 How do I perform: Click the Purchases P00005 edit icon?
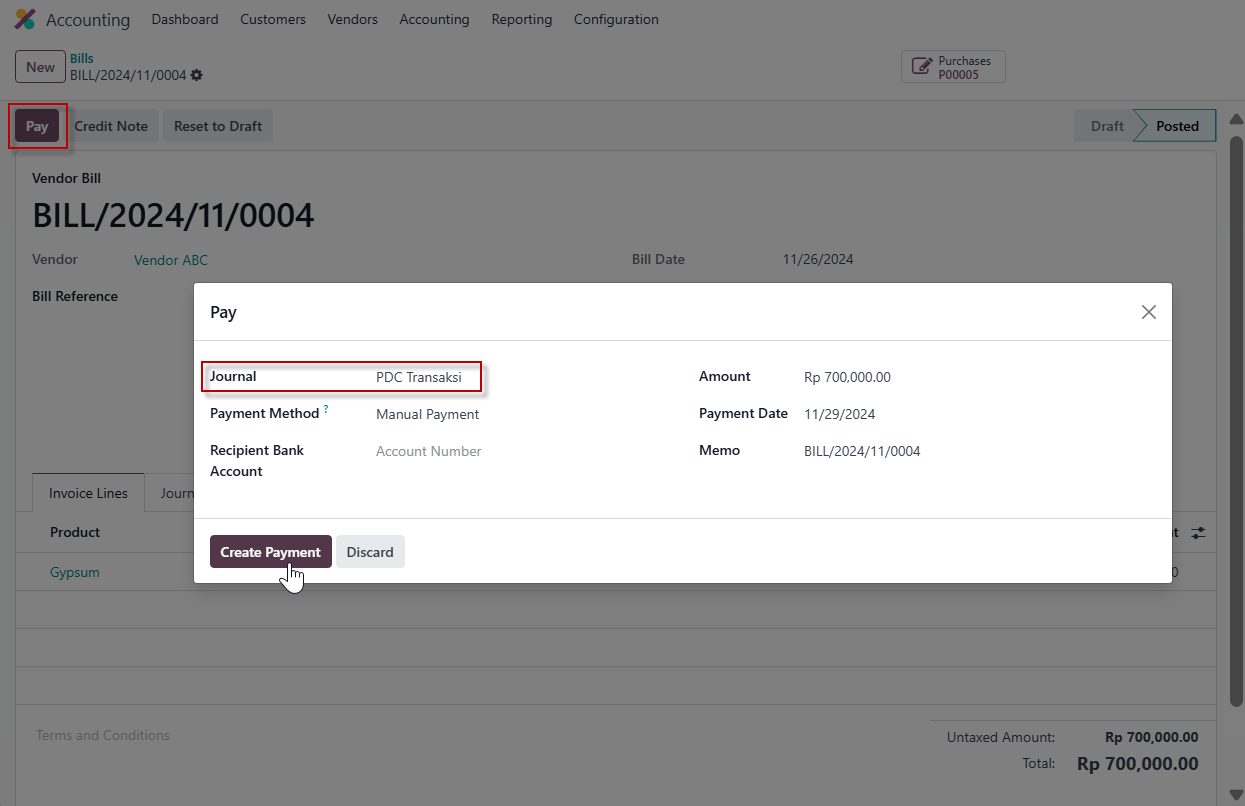point(919,67)
